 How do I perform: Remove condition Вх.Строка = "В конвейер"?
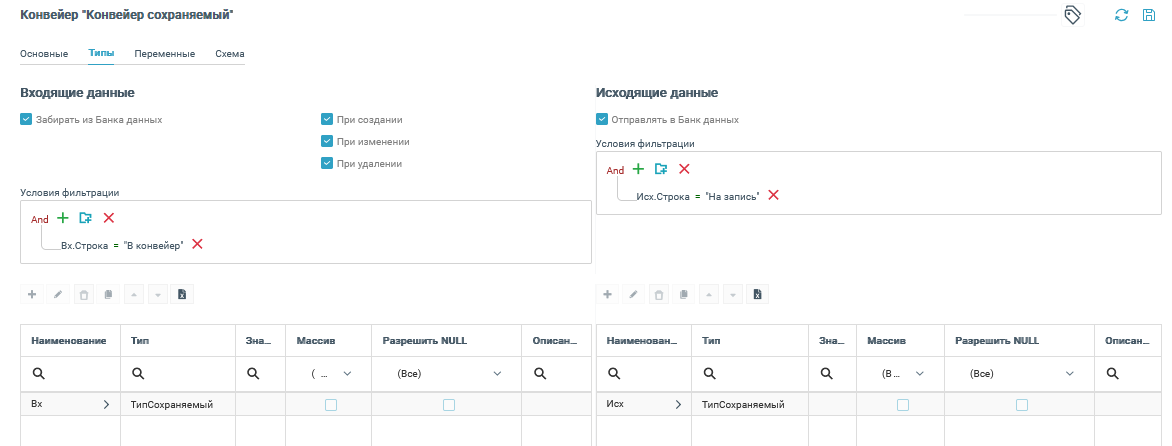[x=197, y=244]
